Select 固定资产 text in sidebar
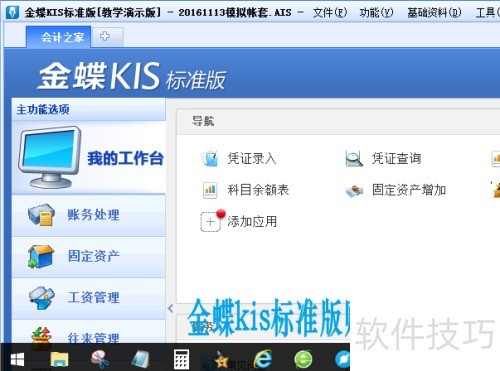The height and width of the screenshot is (371, 500). [94, 256]
